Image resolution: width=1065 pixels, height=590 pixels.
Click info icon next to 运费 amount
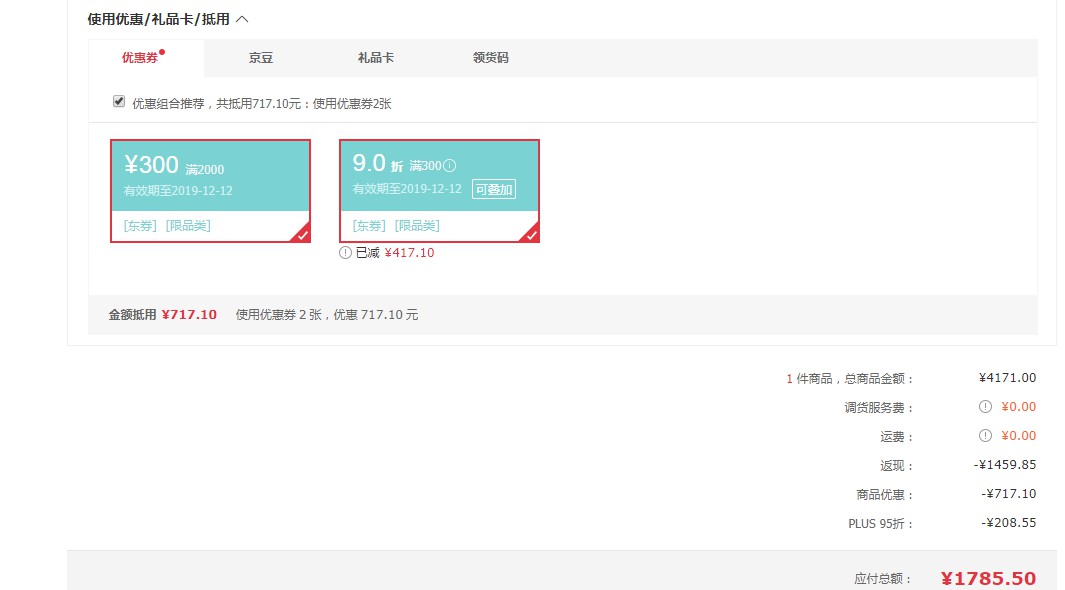coord(985,436)
